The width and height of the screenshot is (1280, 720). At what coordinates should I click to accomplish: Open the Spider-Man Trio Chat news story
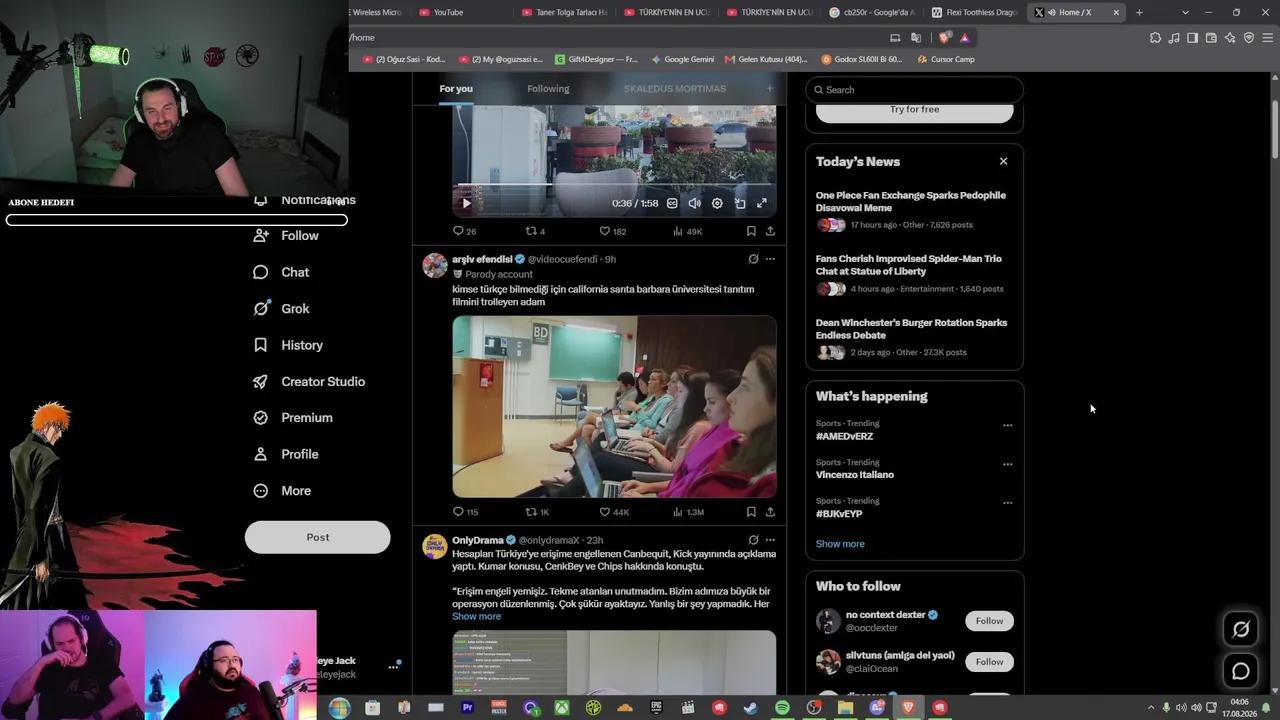(x=914, y=273)
